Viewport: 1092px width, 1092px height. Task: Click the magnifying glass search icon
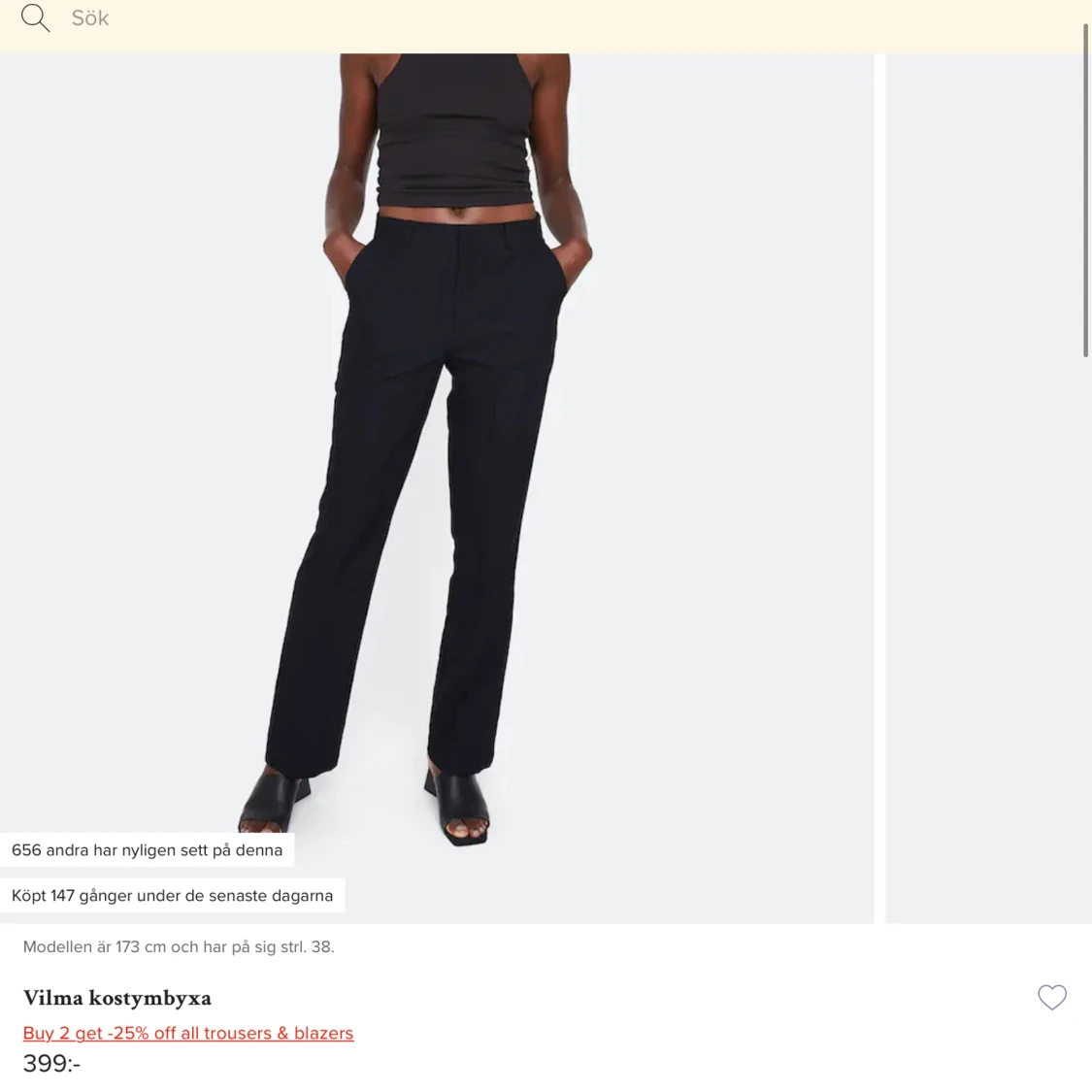[x=35, y=17]
